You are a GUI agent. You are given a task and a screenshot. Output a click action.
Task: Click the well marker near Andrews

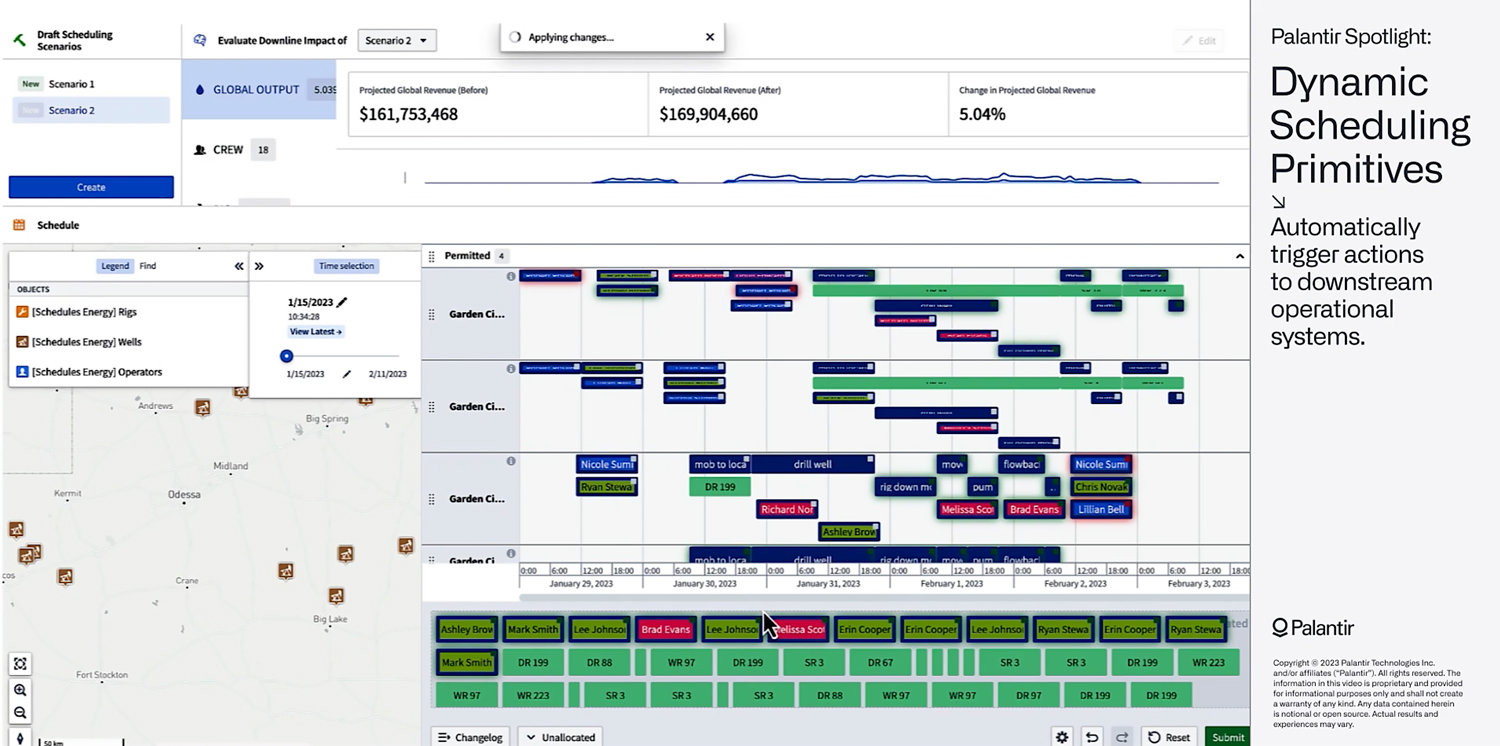tap(203, 407)
